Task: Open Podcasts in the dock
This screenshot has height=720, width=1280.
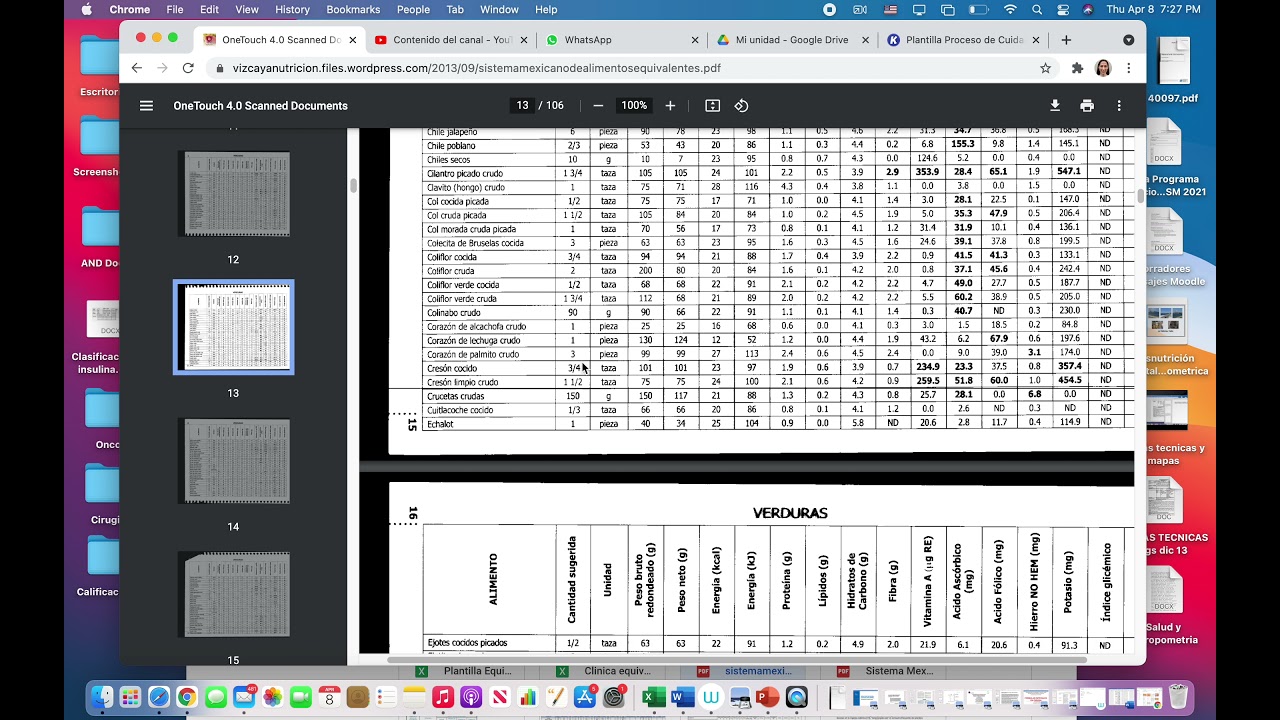Action: click(471, 697)
